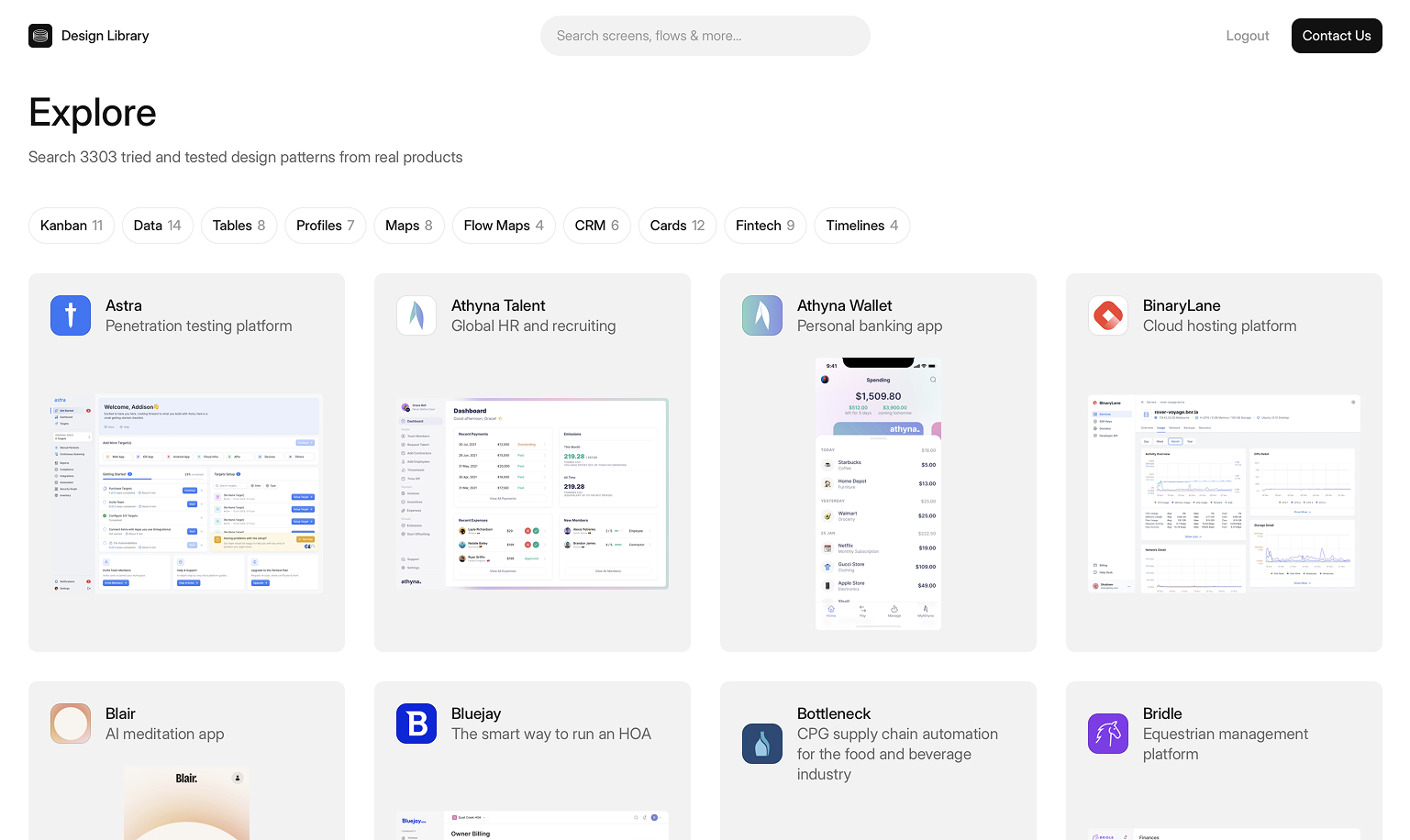Screen dimensions: 1410x840
Task: Show the CRM category designs
Action: pyautogui.click(x=596, y=226)
